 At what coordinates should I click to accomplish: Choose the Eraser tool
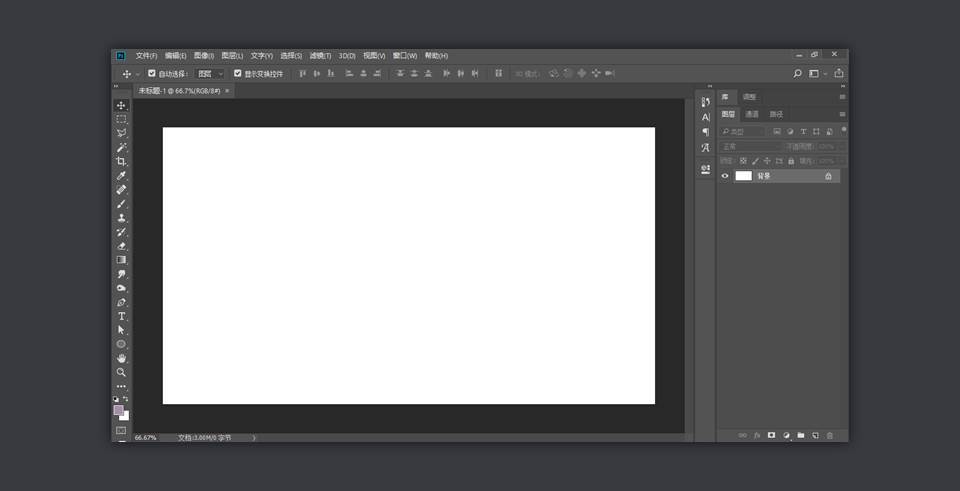[121, 245]
